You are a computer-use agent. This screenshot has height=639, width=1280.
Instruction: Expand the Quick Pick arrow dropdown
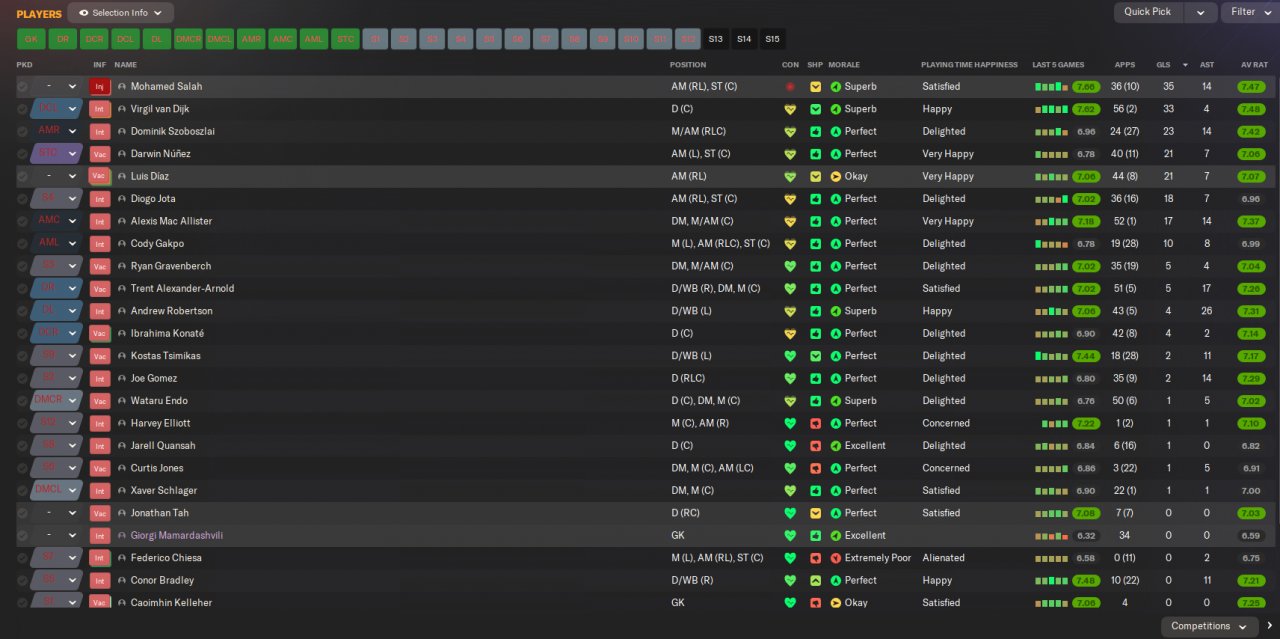point(1200,12)
